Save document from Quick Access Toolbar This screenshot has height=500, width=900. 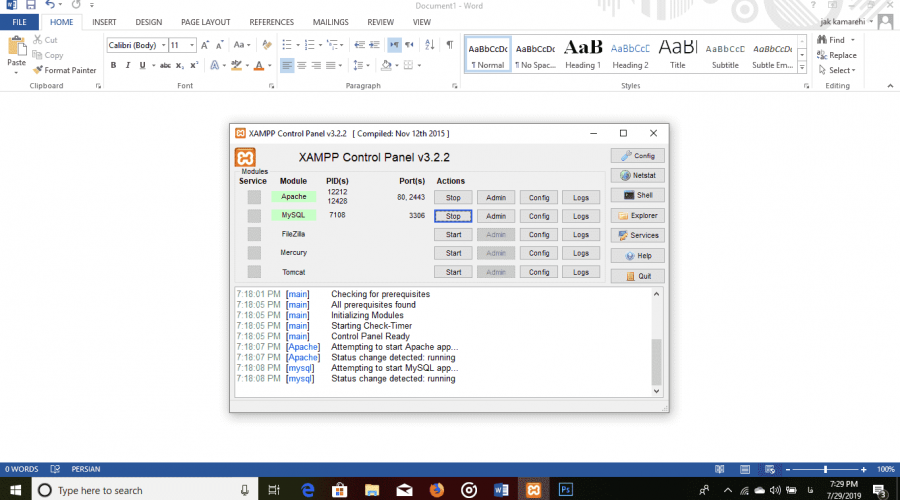(x=30, y=5)
